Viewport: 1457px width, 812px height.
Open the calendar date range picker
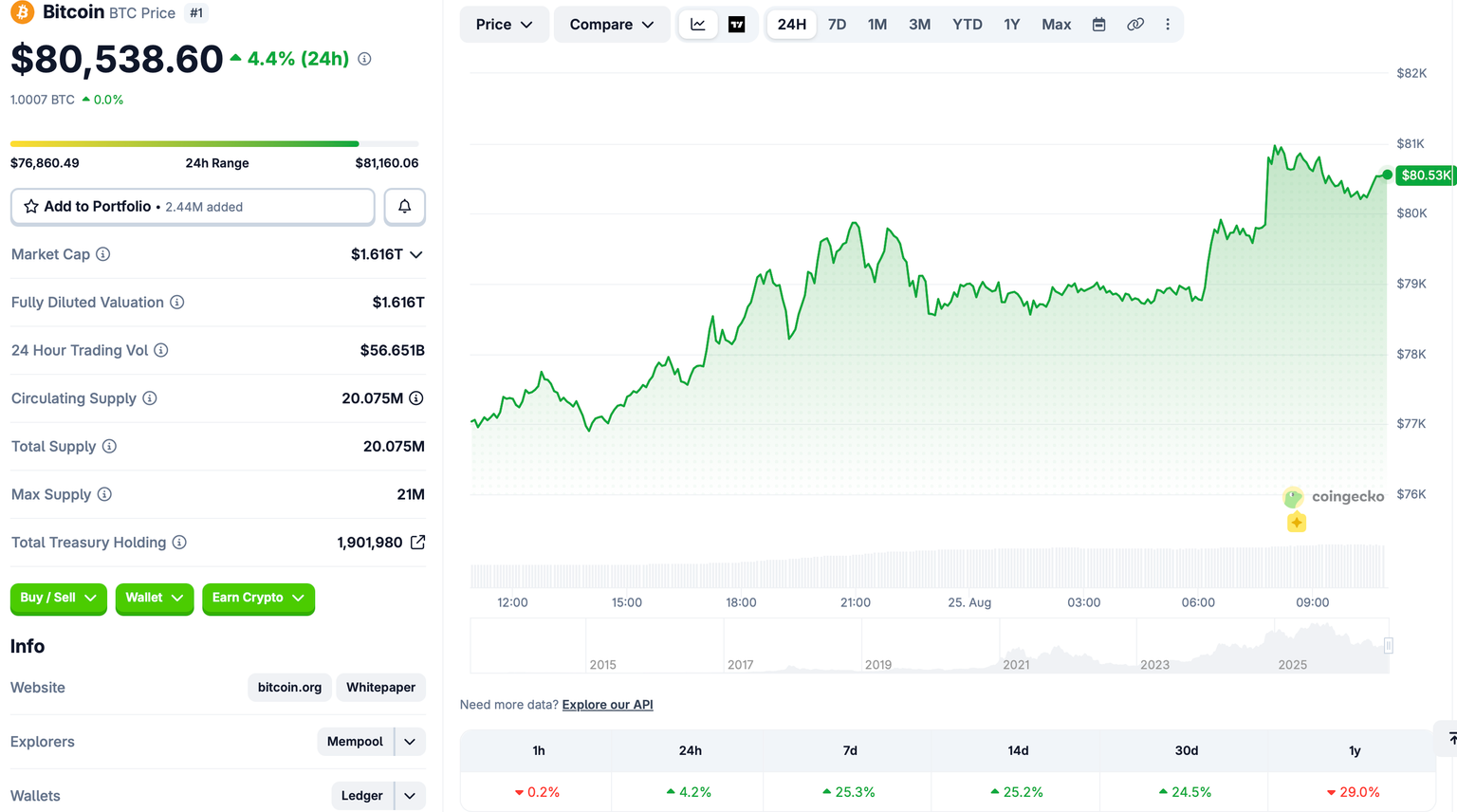click(x=1098, y=25)
